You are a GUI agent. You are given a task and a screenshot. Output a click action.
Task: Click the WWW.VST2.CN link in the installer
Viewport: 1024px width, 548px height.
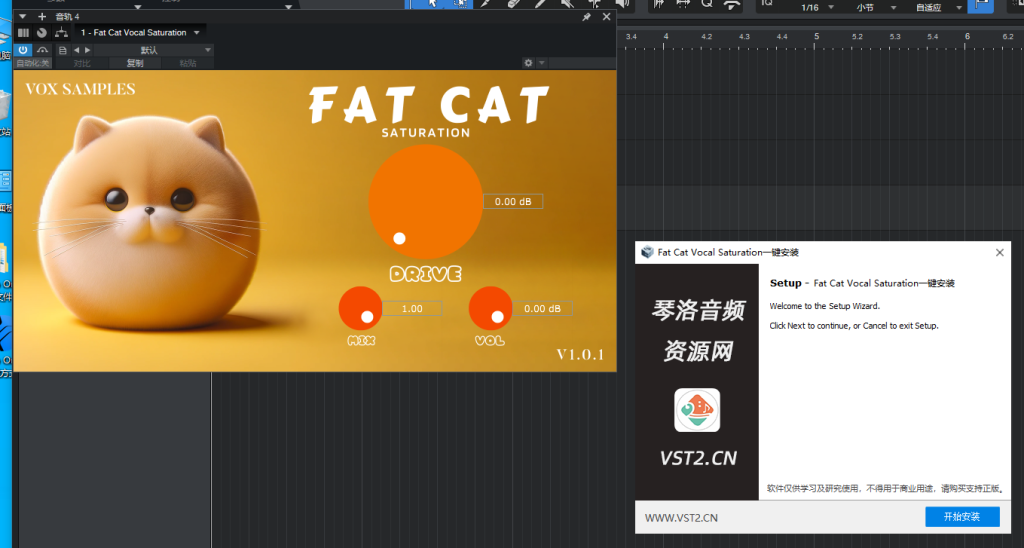coord(681,518)
